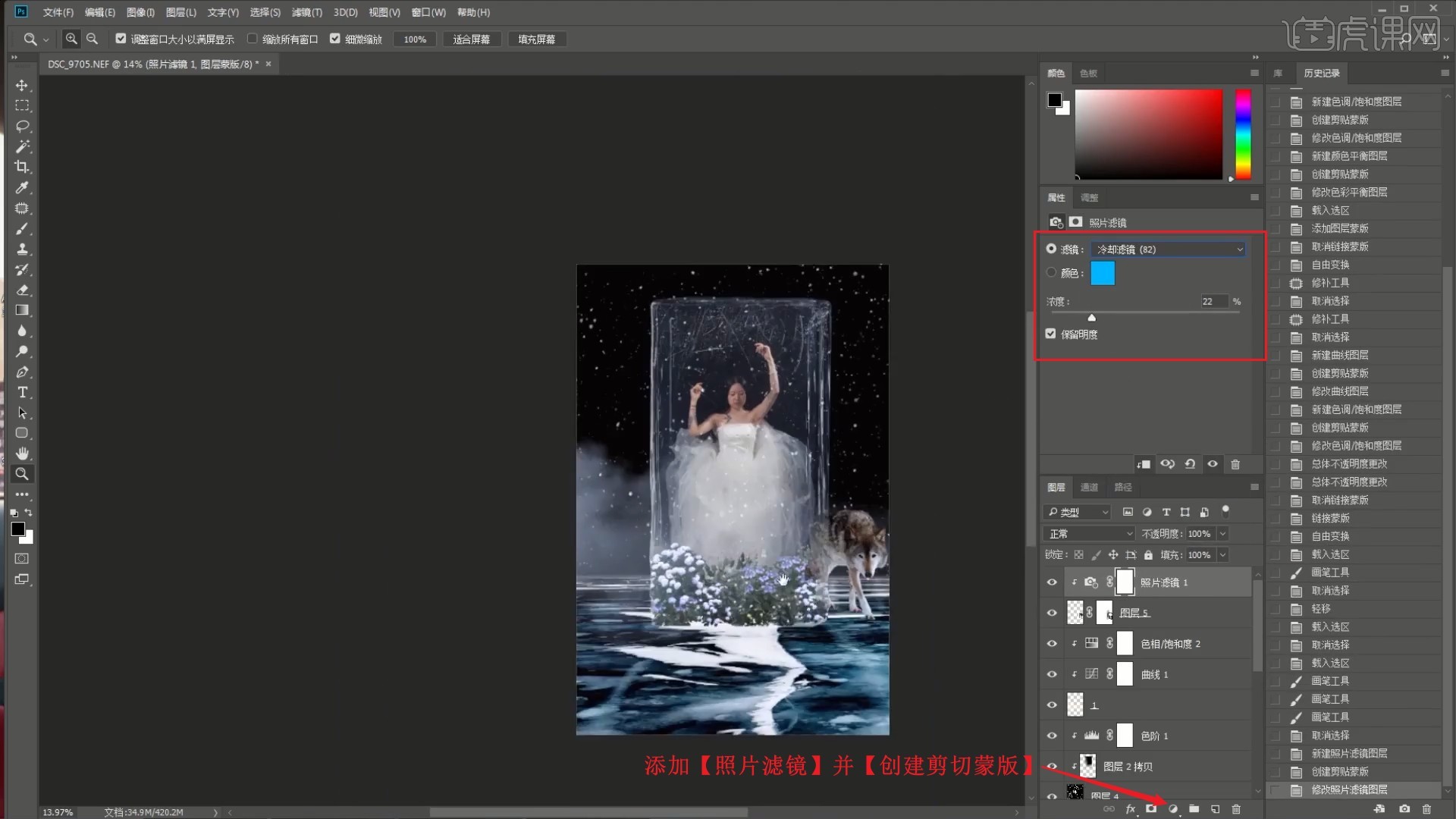Select the Lasso tool

click(x=22, y=126)
